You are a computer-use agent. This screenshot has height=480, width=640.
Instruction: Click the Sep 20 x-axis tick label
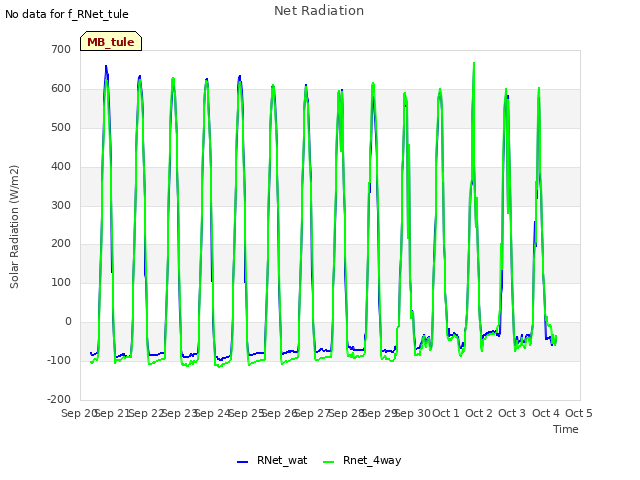[x=79, y=413]
